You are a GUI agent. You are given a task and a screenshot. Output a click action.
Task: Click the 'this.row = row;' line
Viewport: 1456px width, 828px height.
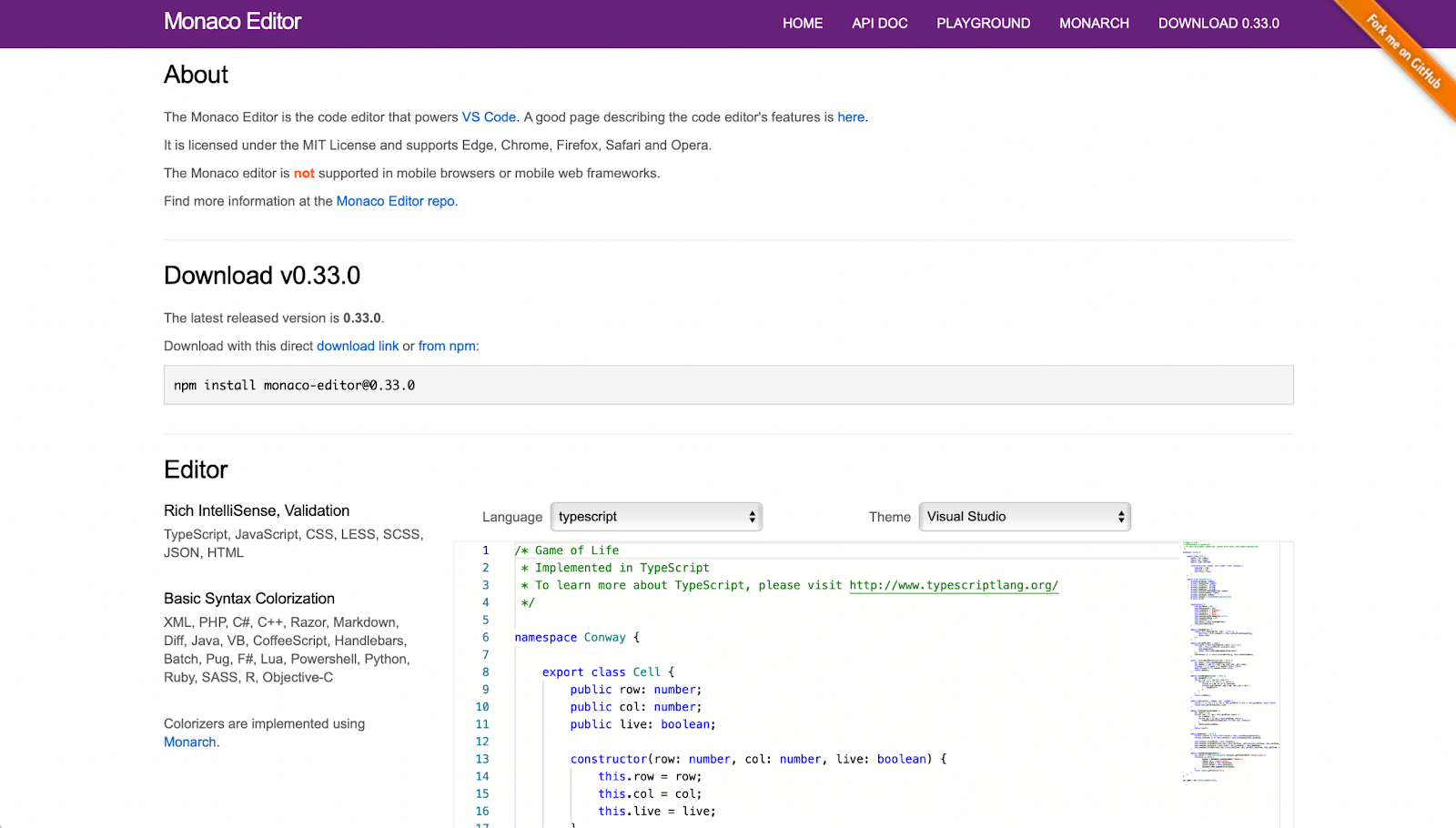click(x=650, y=776)
